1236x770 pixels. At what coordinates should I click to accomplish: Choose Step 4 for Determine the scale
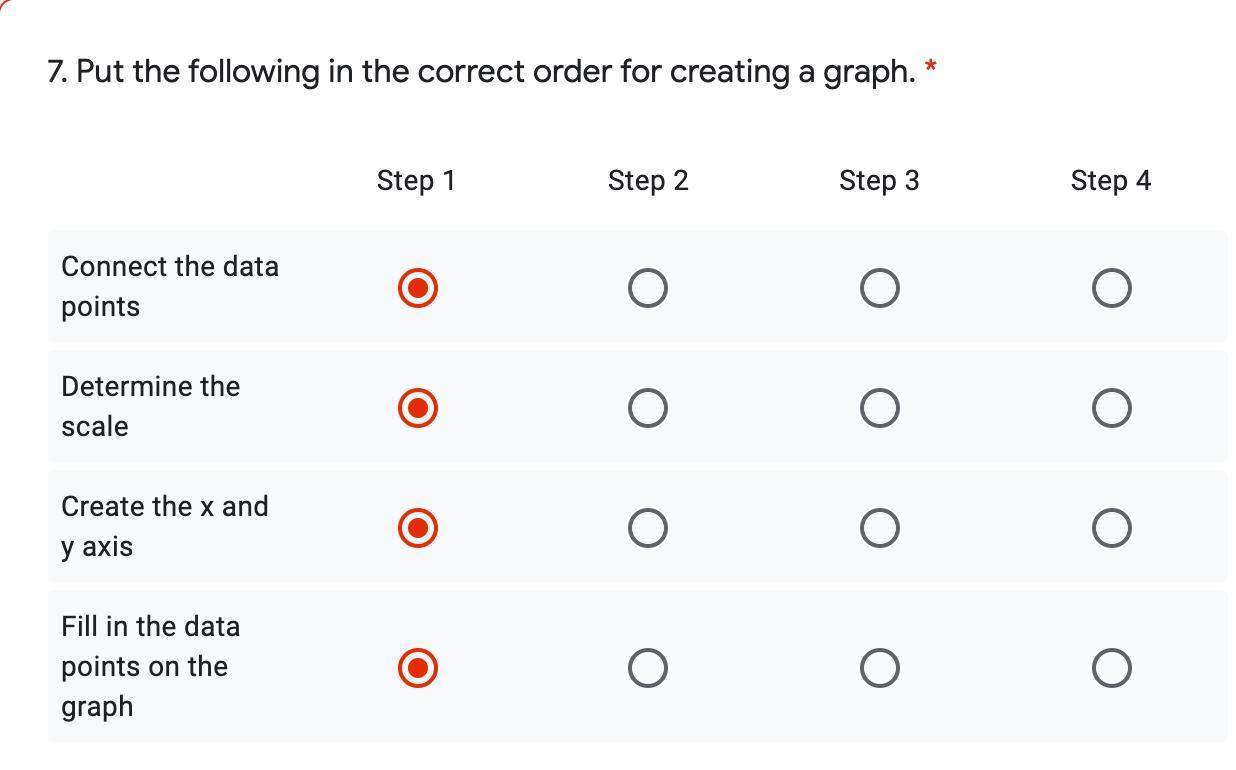point(1111,408)
